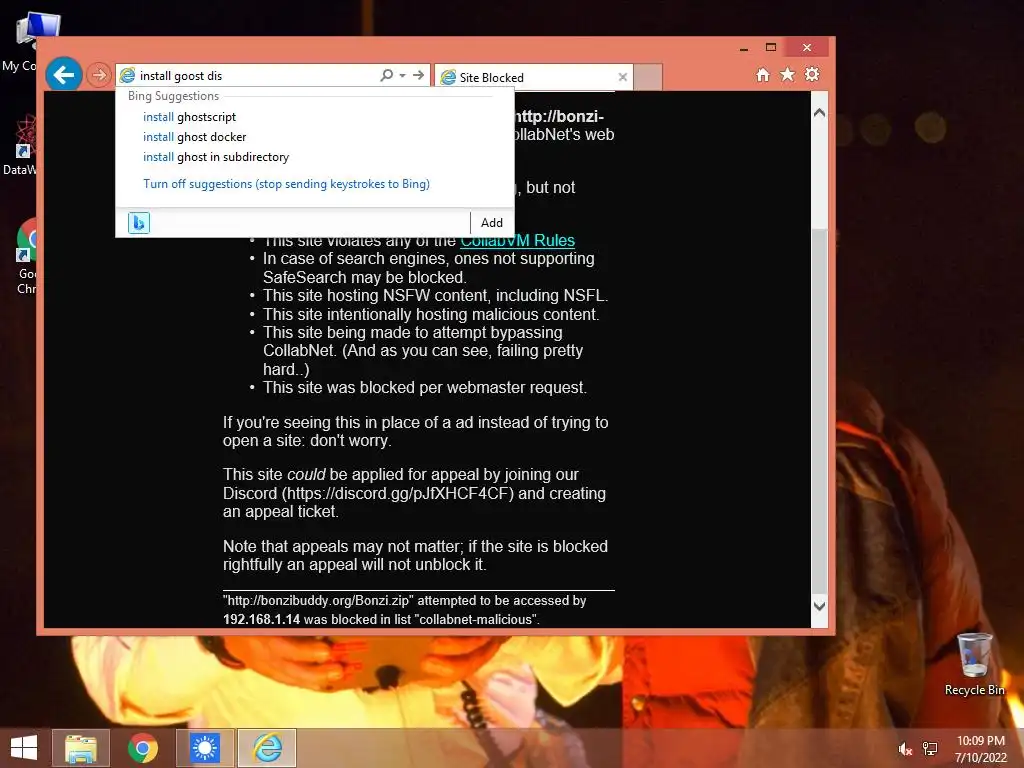Click the IP address 192.168.1.14 text
1024x768 pixels.
261,619
